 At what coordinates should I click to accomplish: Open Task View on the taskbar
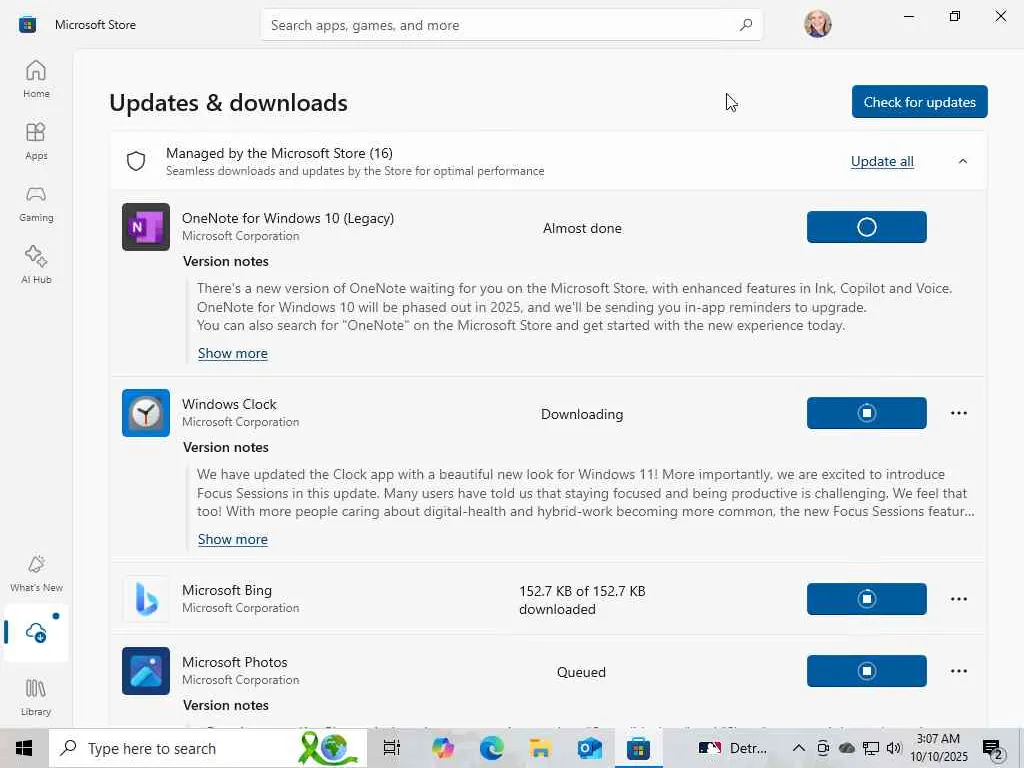pyautogui.click(x=391, y=748)
